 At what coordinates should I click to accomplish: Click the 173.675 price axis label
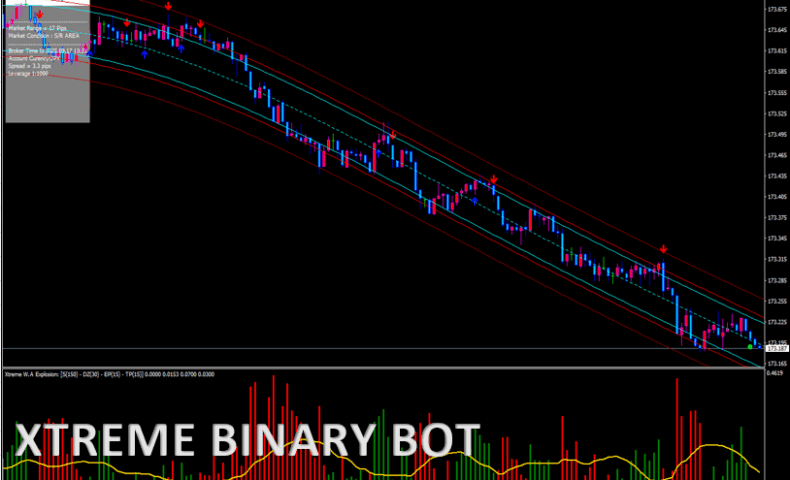(777, 9)
